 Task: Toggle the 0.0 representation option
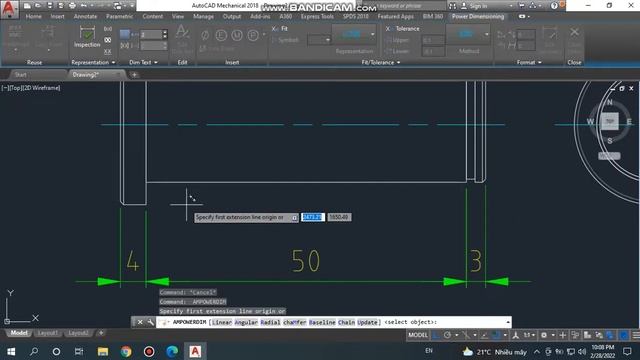pyautogui.click(x=107, y=29)
